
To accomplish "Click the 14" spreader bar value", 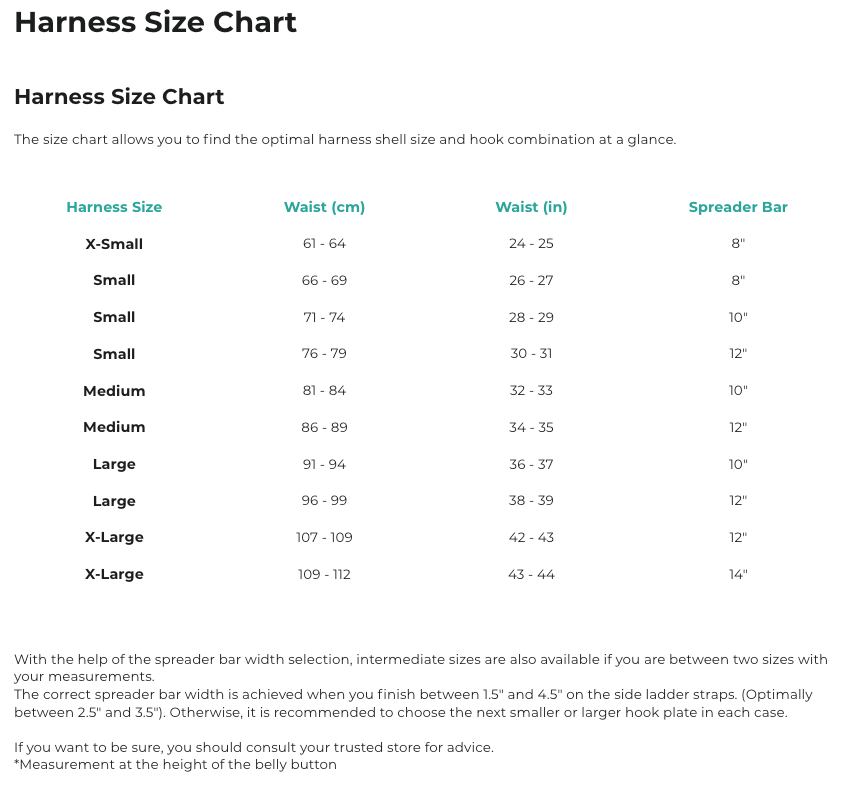I will click(738, 574).
